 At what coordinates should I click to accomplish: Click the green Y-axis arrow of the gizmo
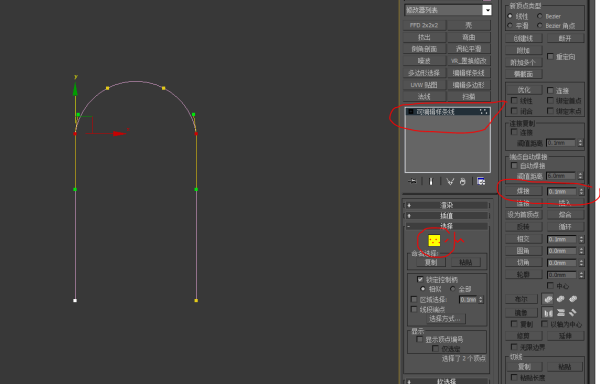click(75, 89)
